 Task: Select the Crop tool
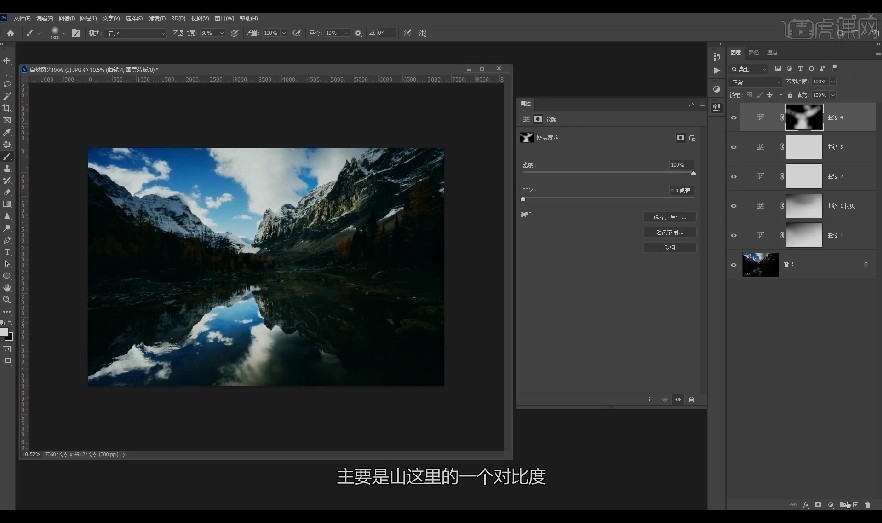[x=7, y=108]
